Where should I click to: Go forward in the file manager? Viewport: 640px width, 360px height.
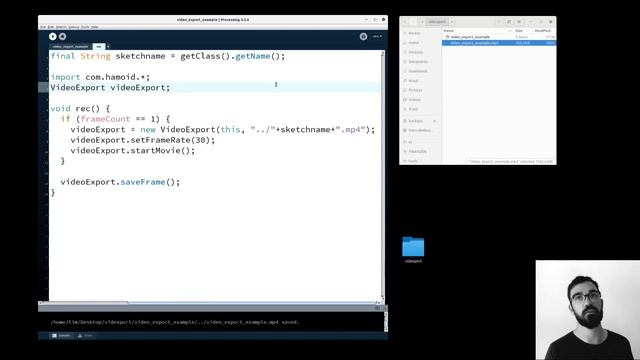(x=413, y=22)
